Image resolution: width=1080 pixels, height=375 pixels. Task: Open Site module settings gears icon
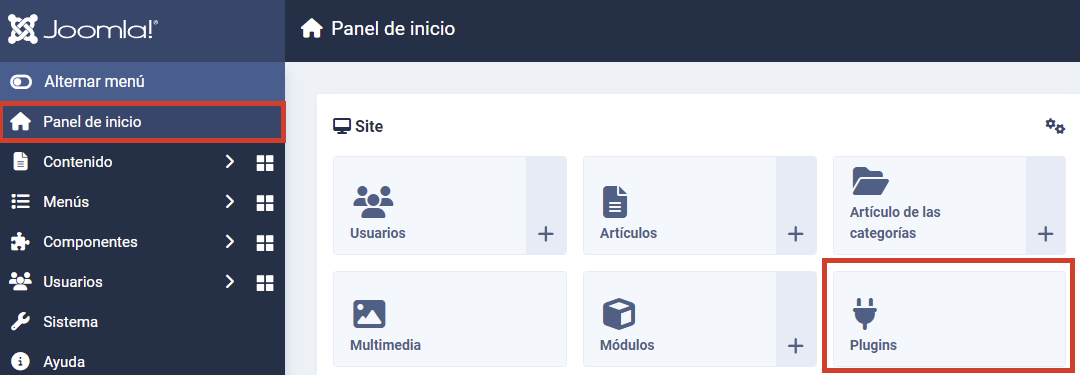tap(1055, 126)
